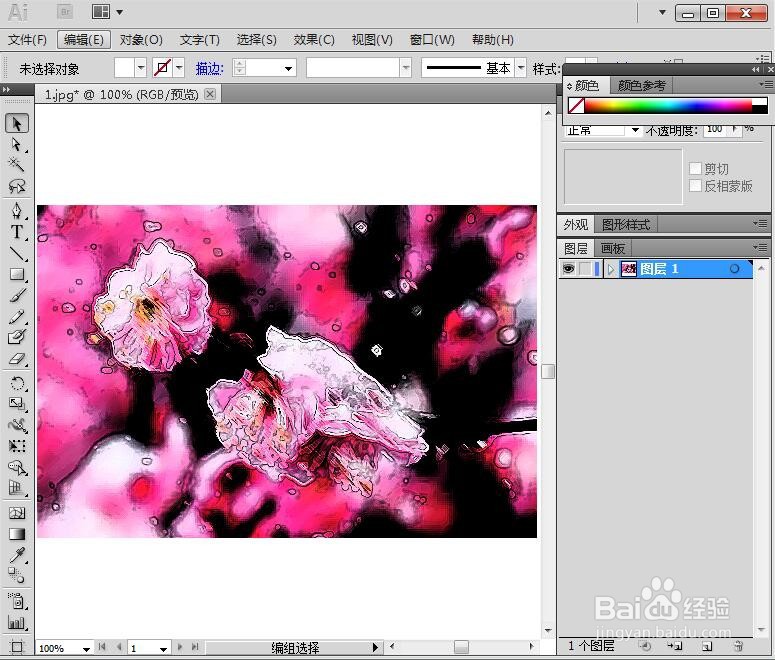This screenshot has height=660, width=775.
Task: Select the Mesh tool
Action: (x=17, y=513)
